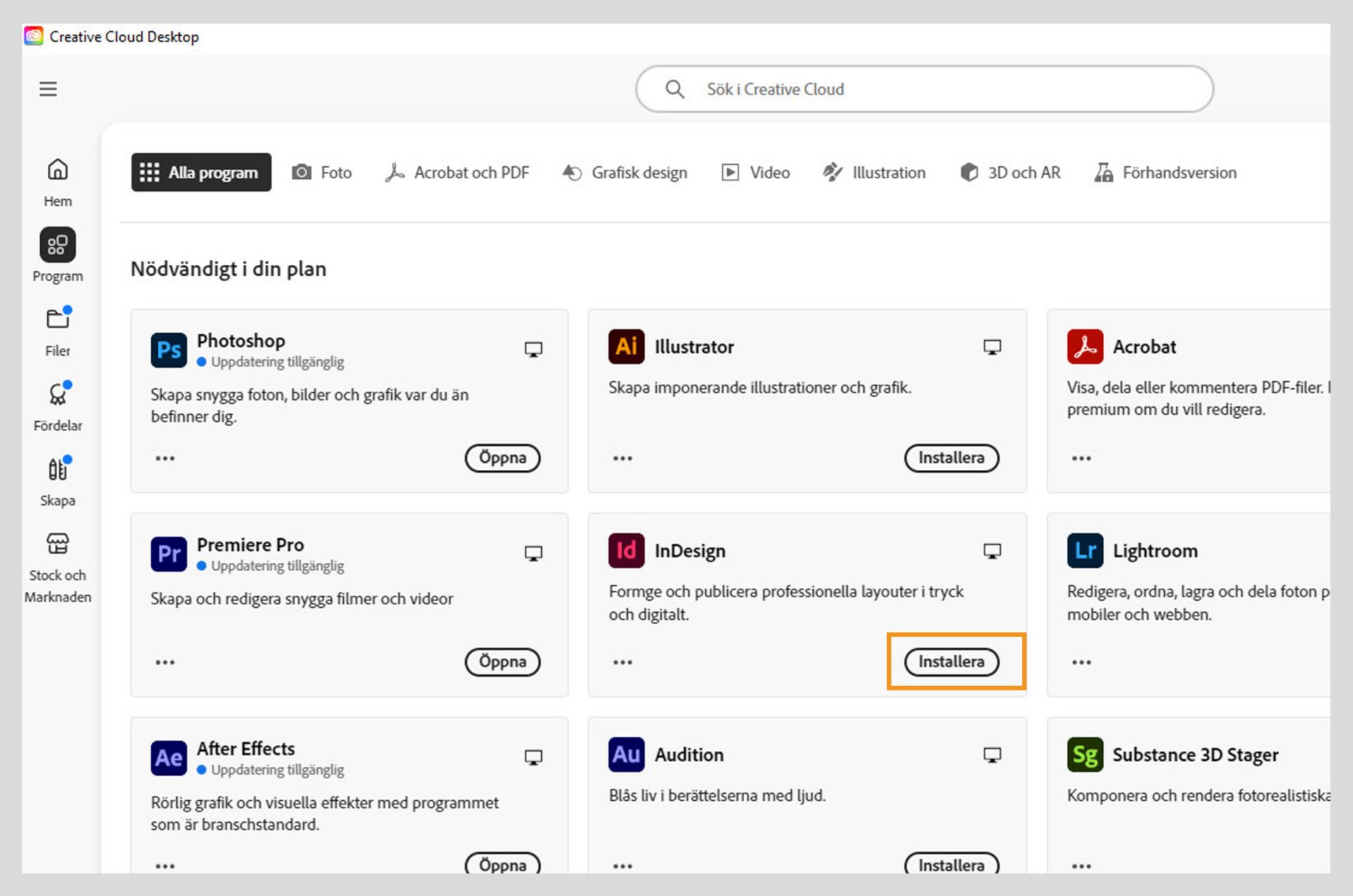1353x896 pixels.
Task: Select the Grafisk design tab
Action: click(625, 173)
